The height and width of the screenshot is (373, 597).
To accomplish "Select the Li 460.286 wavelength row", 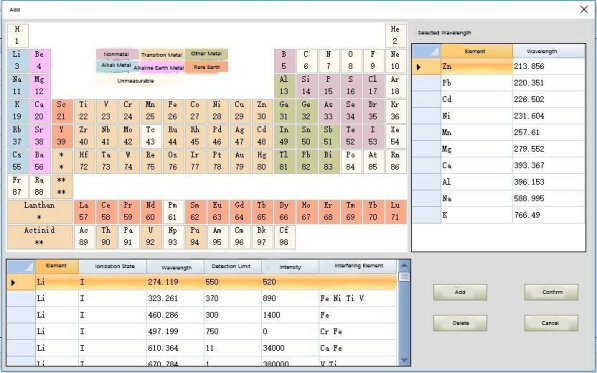I will 202,315.
